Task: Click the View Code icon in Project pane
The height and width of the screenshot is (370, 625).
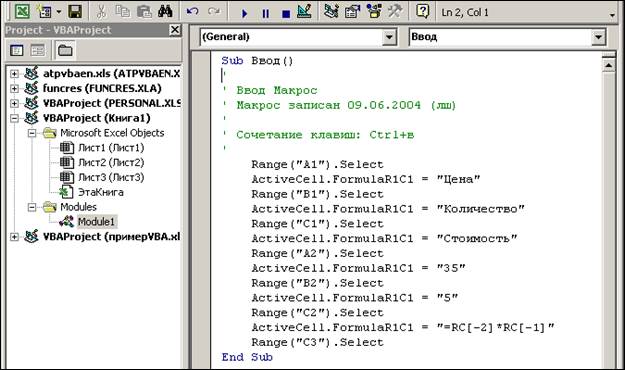Action: tap(16, 50)
